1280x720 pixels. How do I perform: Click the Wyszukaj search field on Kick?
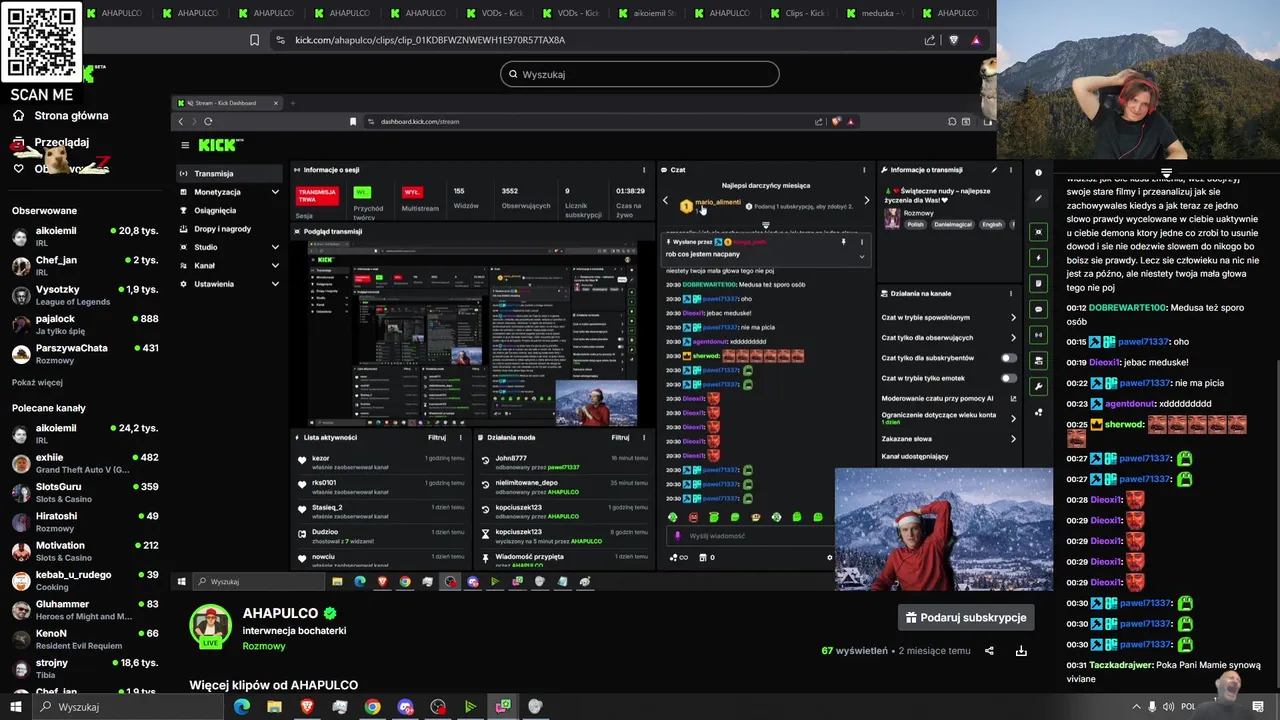[640, 74]
